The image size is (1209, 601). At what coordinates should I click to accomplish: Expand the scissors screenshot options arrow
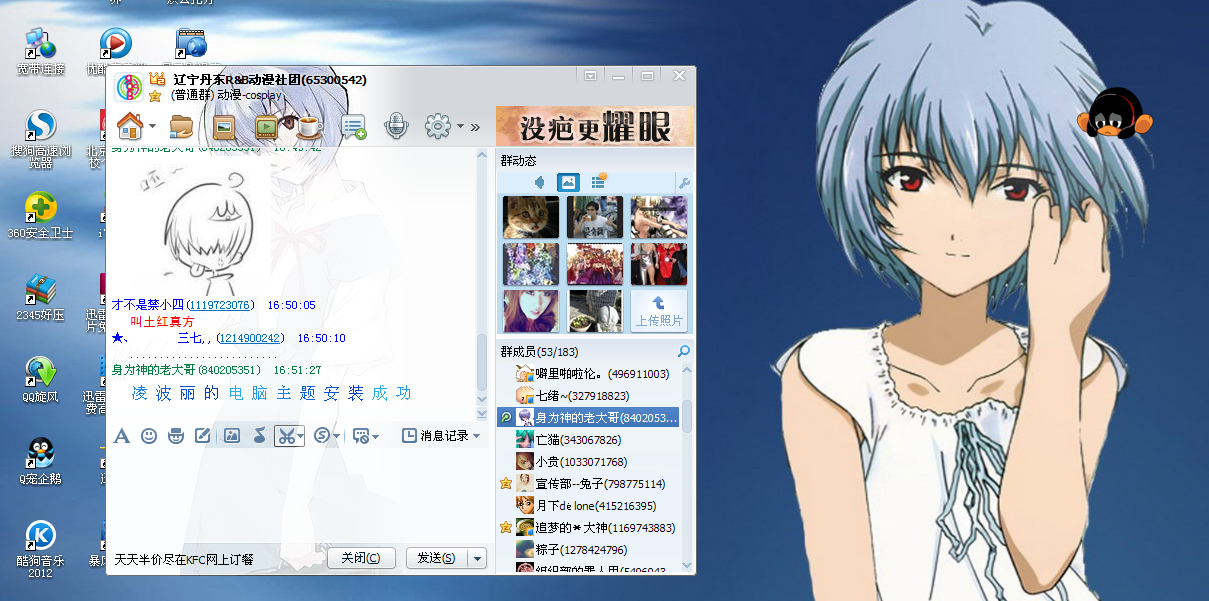pyautogui.click(x=300, y=436)
